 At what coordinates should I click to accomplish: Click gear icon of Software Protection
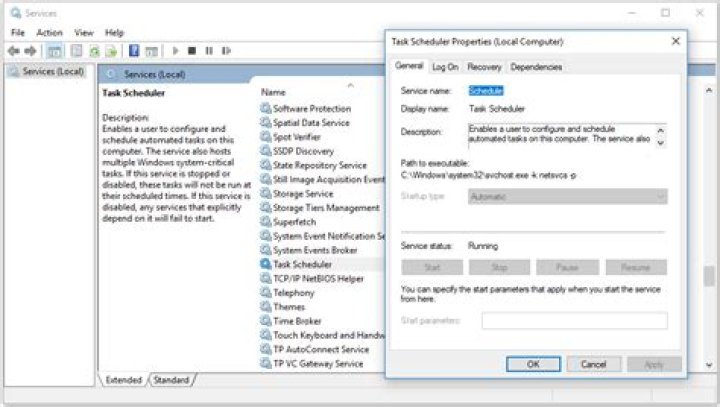tap(265, 108)
